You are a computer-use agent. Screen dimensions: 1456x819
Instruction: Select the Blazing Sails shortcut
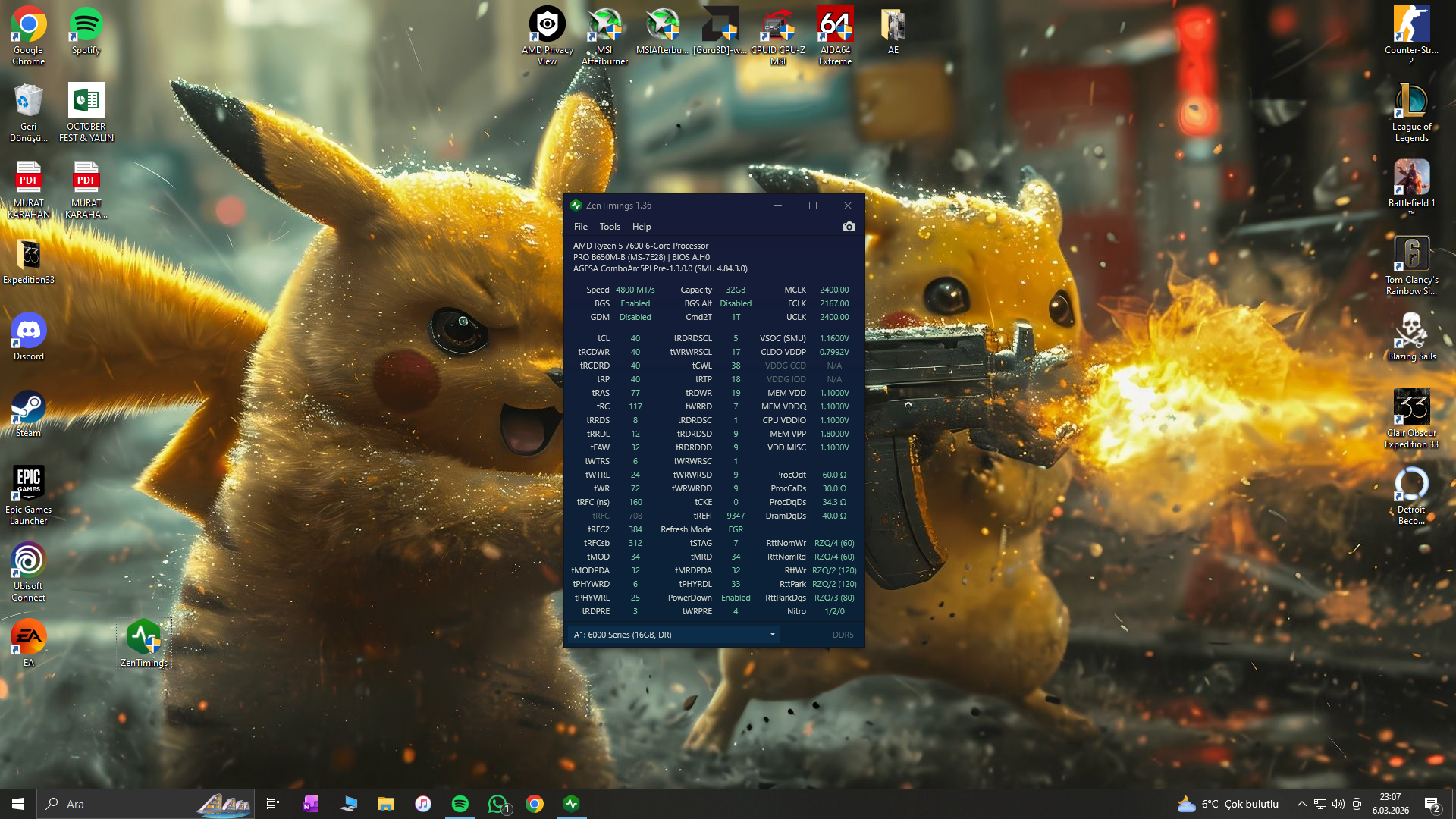point(1411,337)
